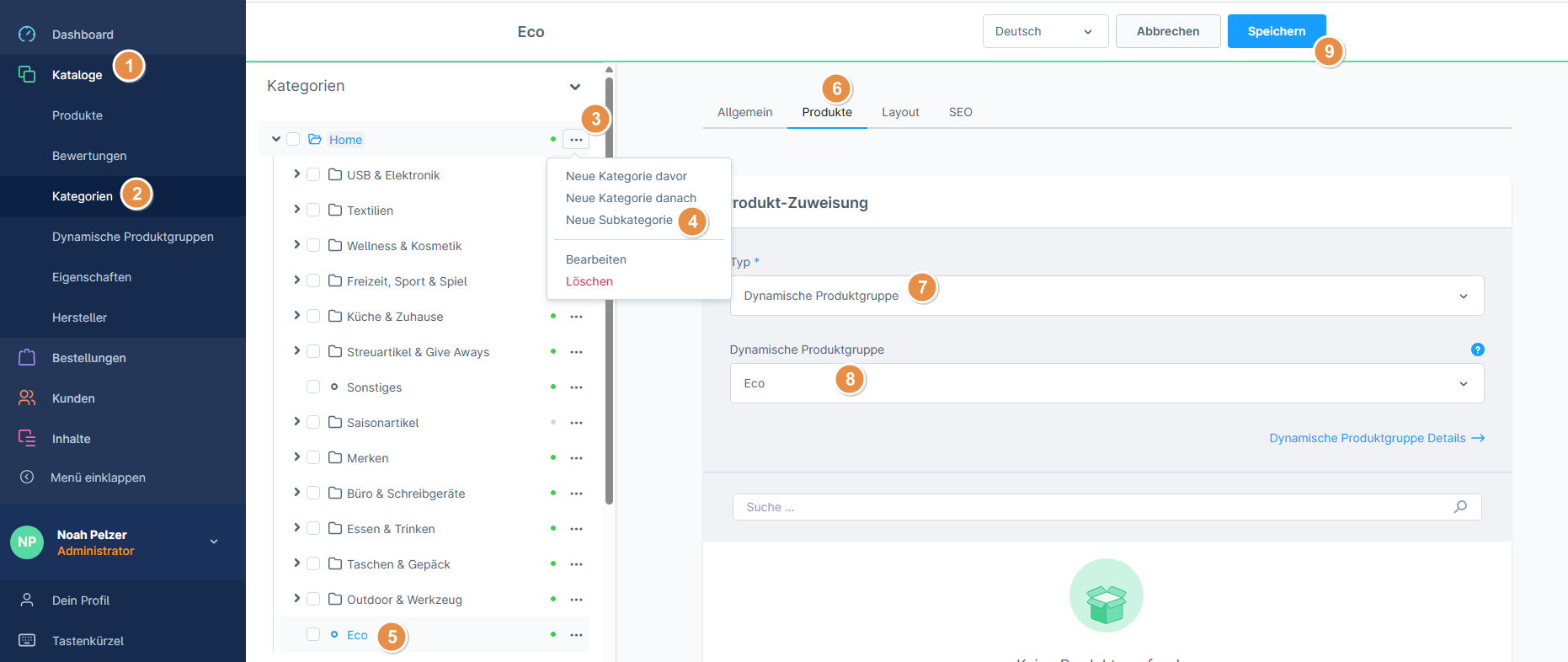This screenshot has width=1568, height=662.
Task: Open the Deutsch language dropdown
Action: [1044, 31]
